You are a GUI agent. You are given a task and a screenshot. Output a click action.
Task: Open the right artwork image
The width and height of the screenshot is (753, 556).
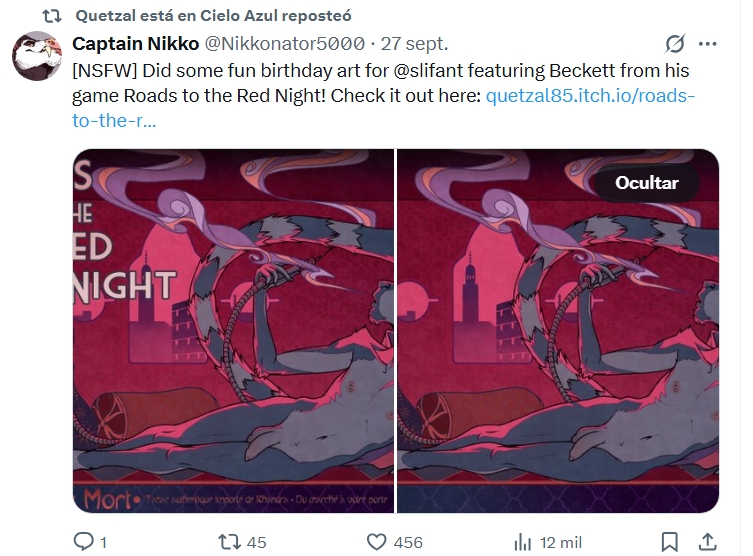pos(558,331)
